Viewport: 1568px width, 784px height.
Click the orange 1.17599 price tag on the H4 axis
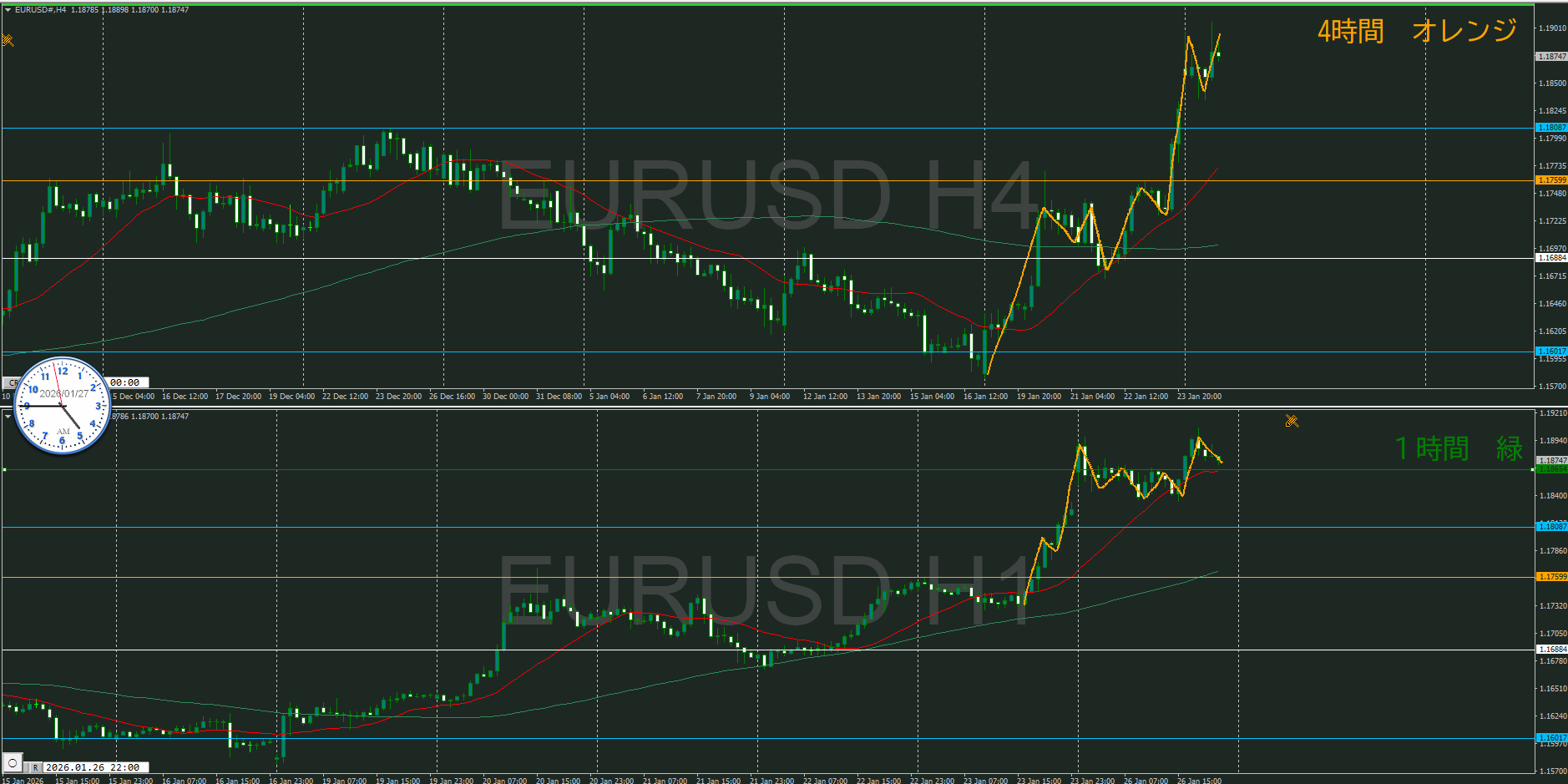click(1551, 180)
